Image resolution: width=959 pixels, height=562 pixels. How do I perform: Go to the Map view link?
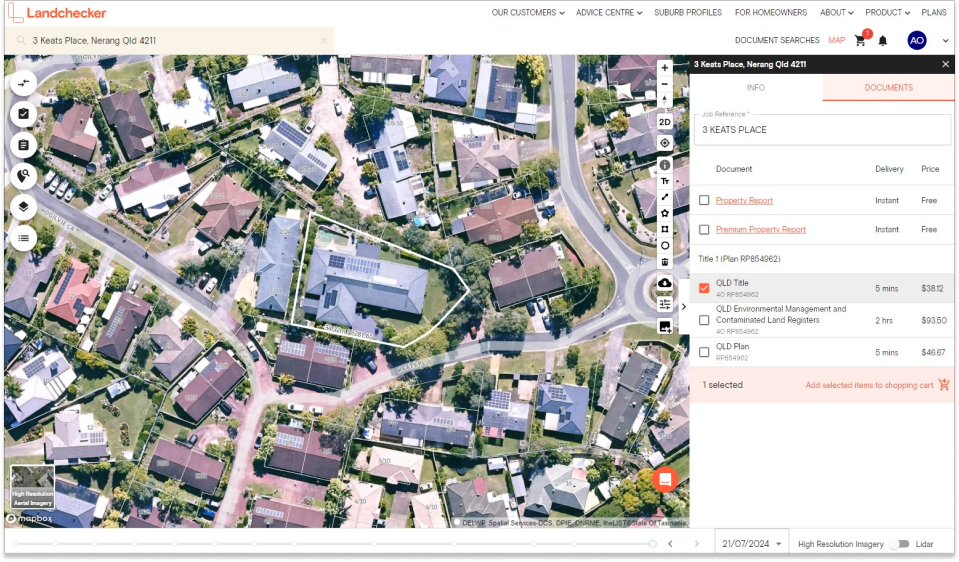(x=836, y=40)
